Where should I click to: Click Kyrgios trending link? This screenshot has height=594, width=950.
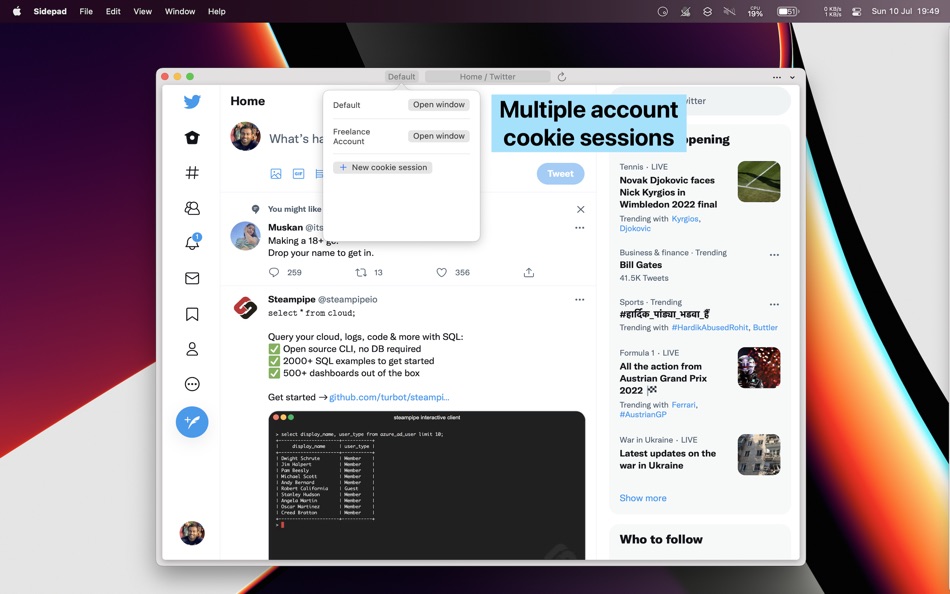coord(685,219)
